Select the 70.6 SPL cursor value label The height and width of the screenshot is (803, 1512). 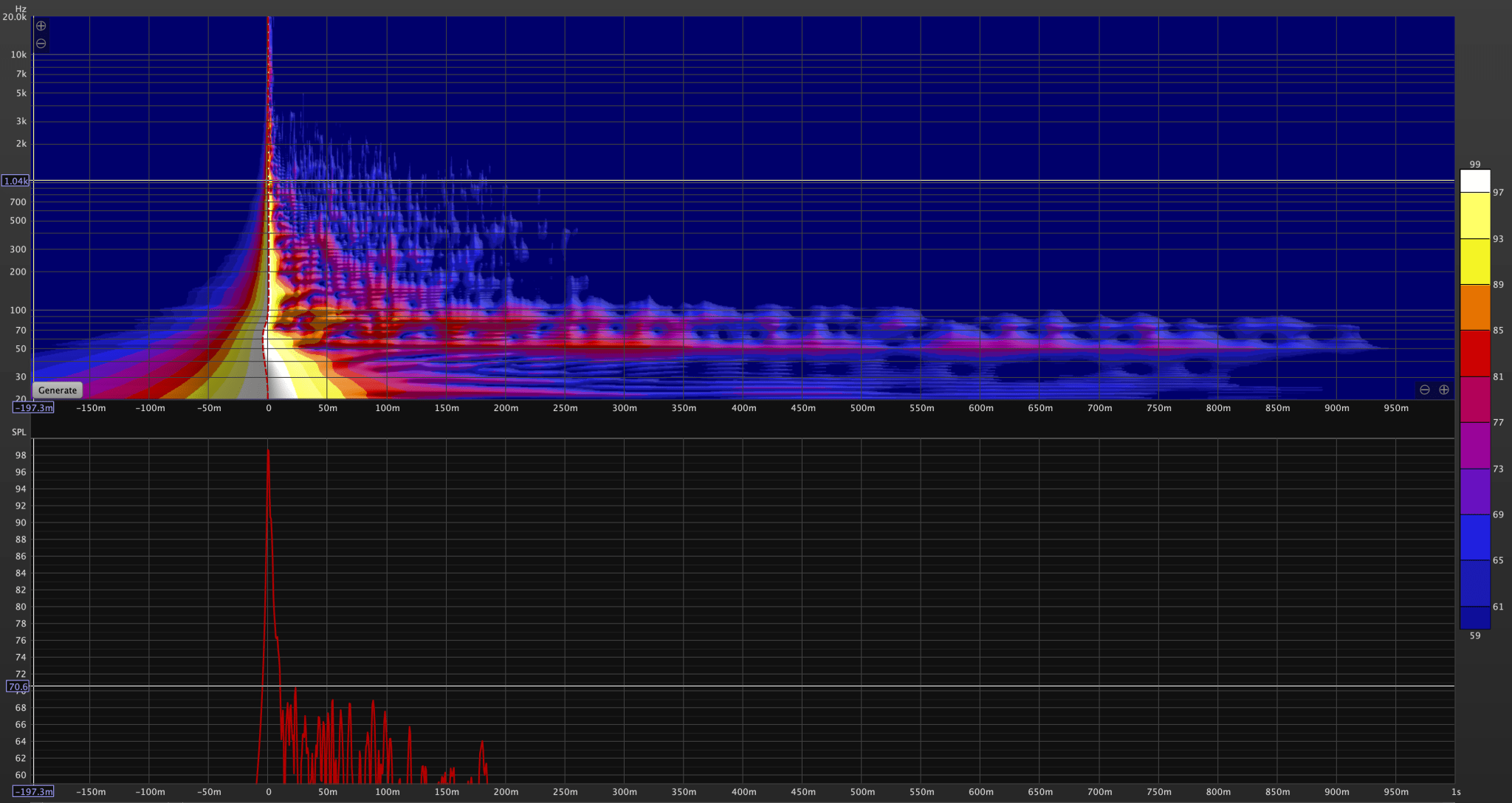pyautogui.click(x=18, y=686)
